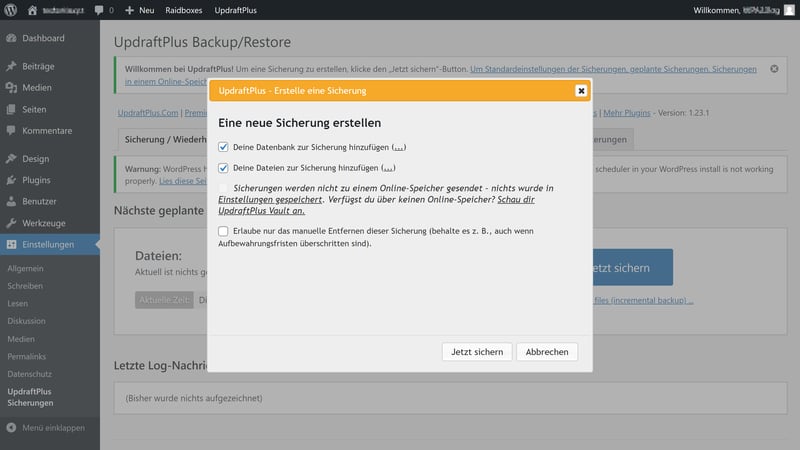Viewport: 800px width, 450px height.
Task: Open UpdraftPlus admin bar menu
Action: (235, 10)
